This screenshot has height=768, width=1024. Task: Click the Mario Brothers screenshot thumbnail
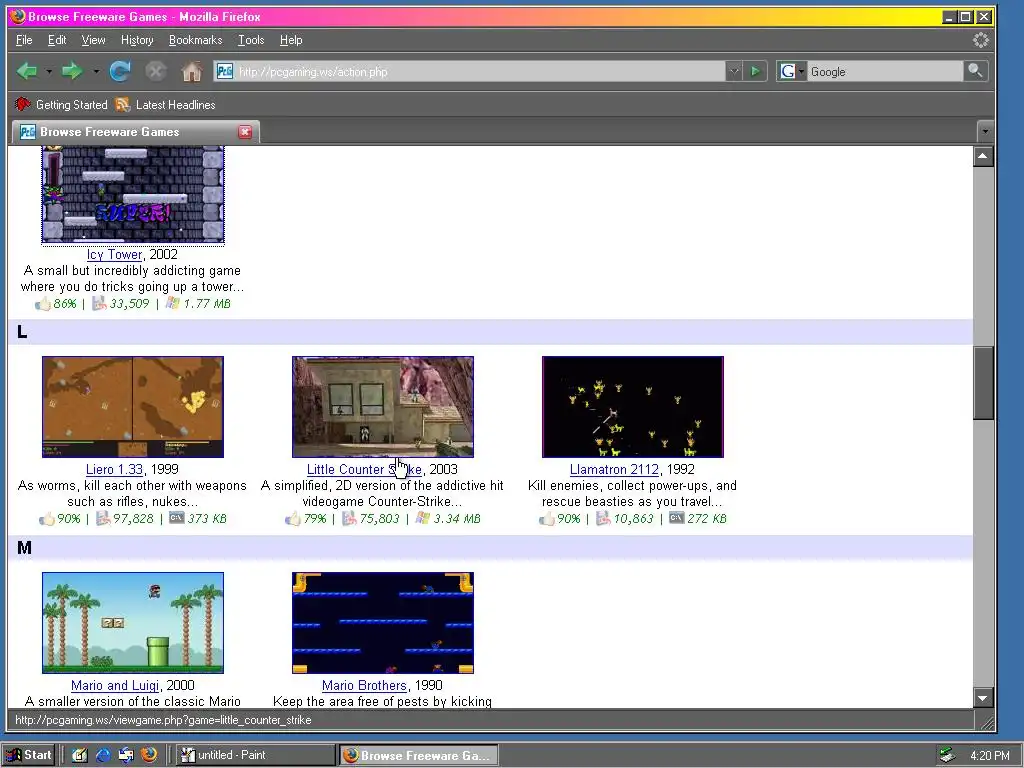click(x=383, y=623)
